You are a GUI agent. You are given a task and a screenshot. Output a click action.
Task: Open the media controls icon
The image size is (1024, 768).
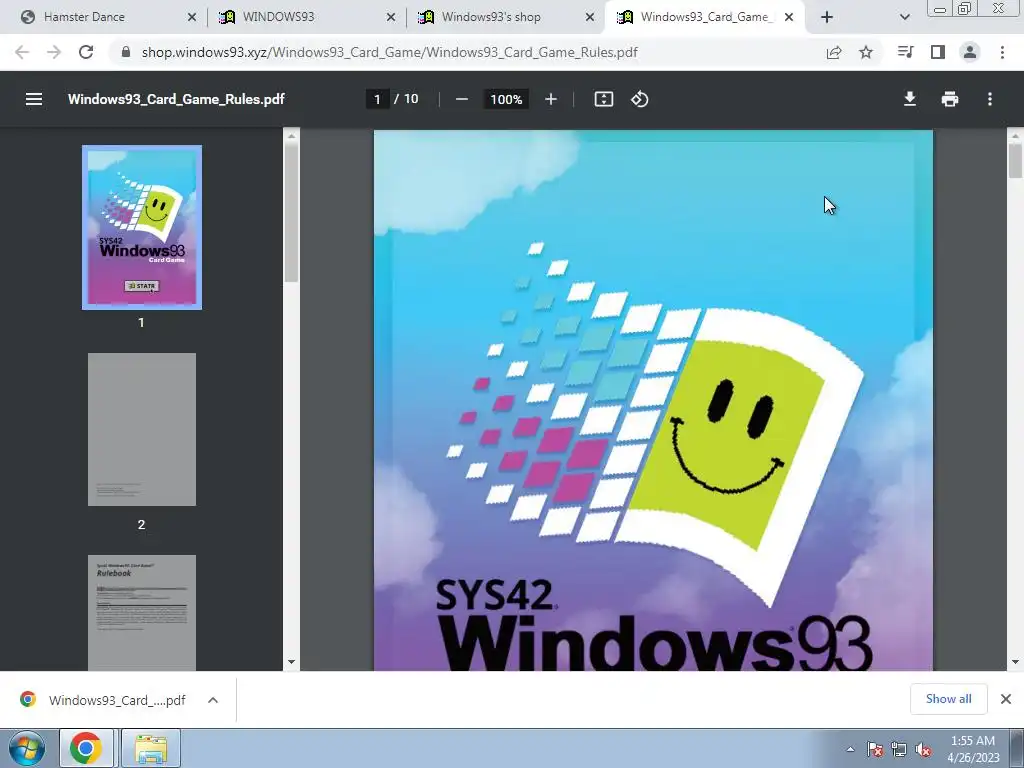pyautogui.click(x=906, y=52)
